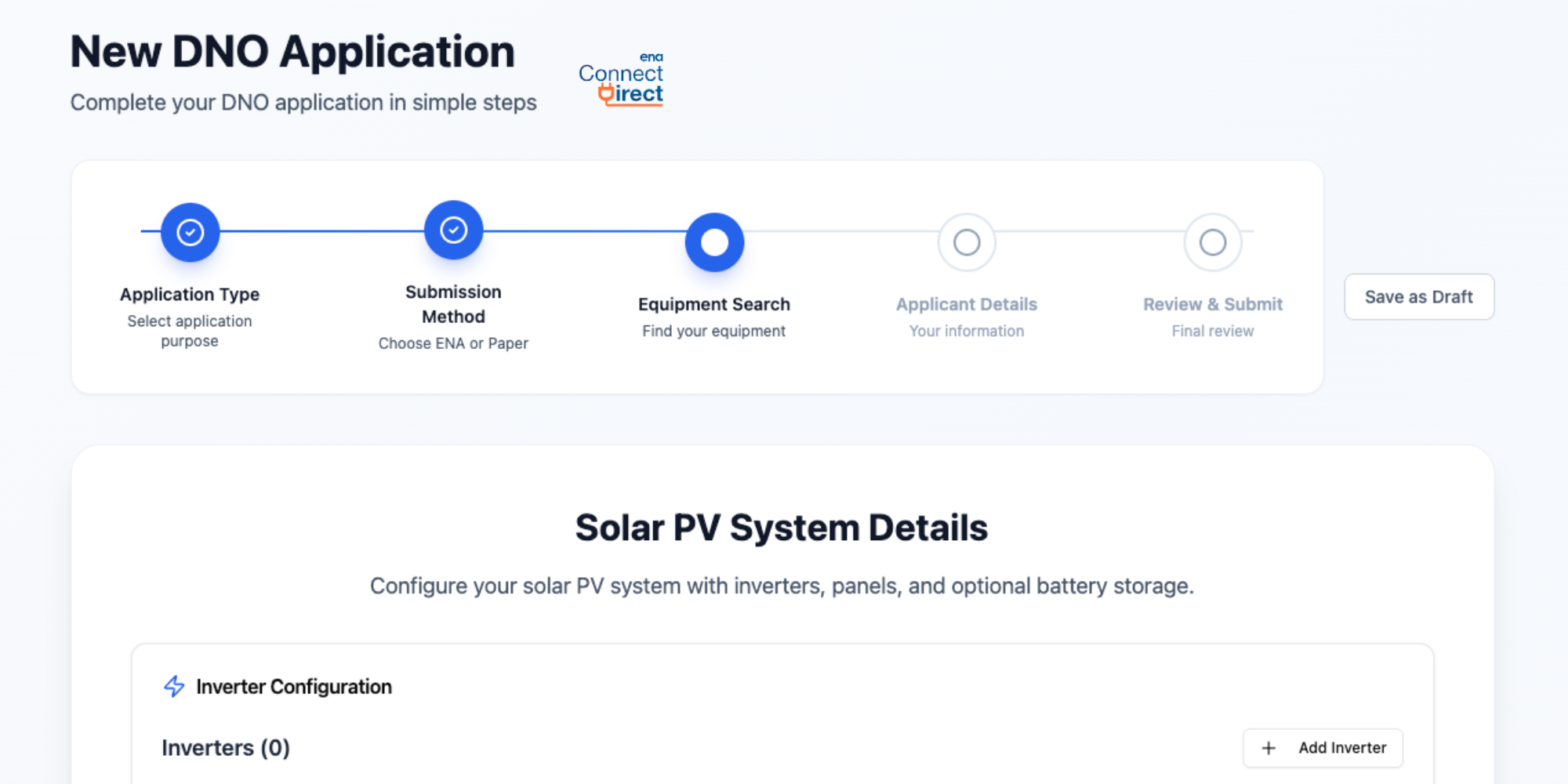The height and width of the screenshot is (784, 1568).
Task: Click the Inverter Configuration section title
Action: click(x=293, y=687)
